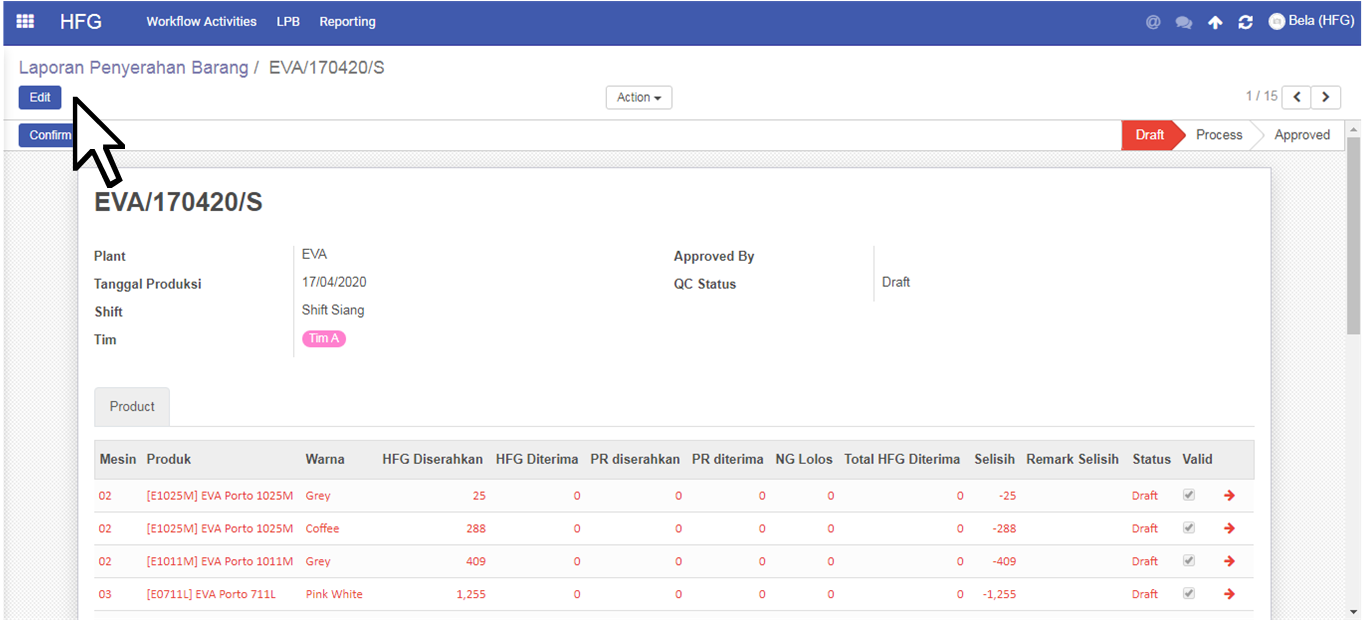Screen dimensions: 1365x621
Task: Open the conversations chat icon
Action: (x=1184, y=22)
